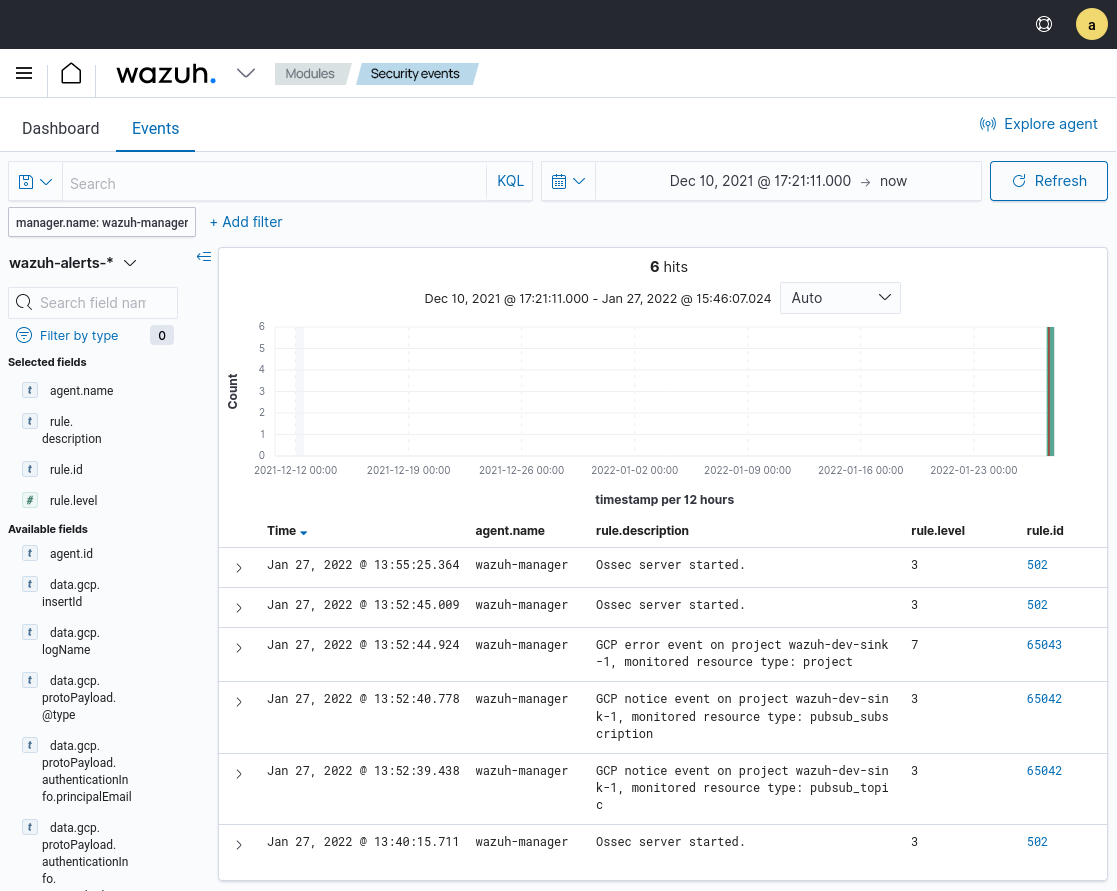Screen dimensions: 1117x891
Task: Click the agent.id field type icon
Action: [x=29, y=553]
